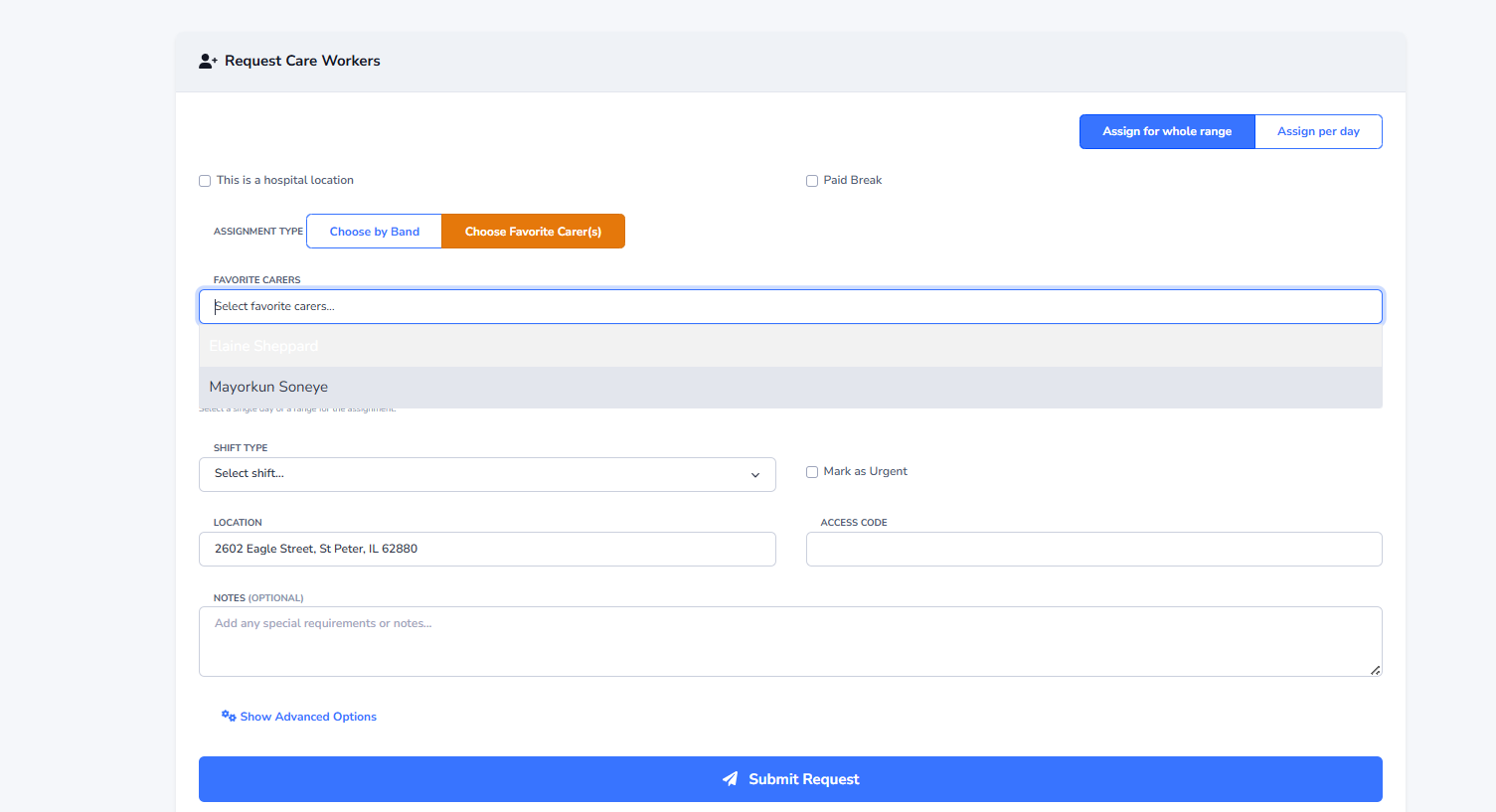
Task: Select Mayorkun Soneye from the carers list
Action: click(268, 388)
